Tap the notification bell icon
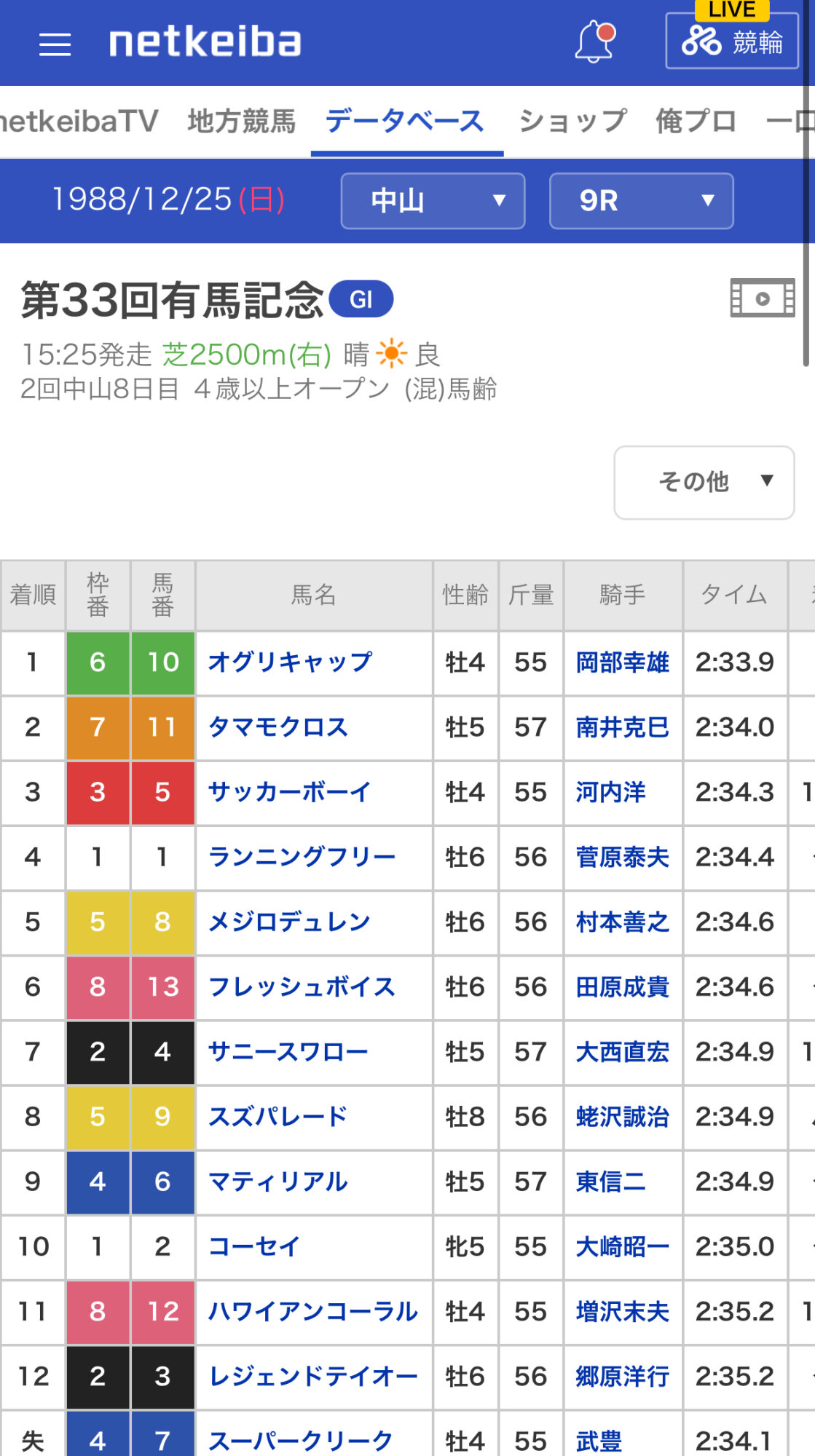The height and width of the screenshot is (1456, 815). tap(595, 42)
